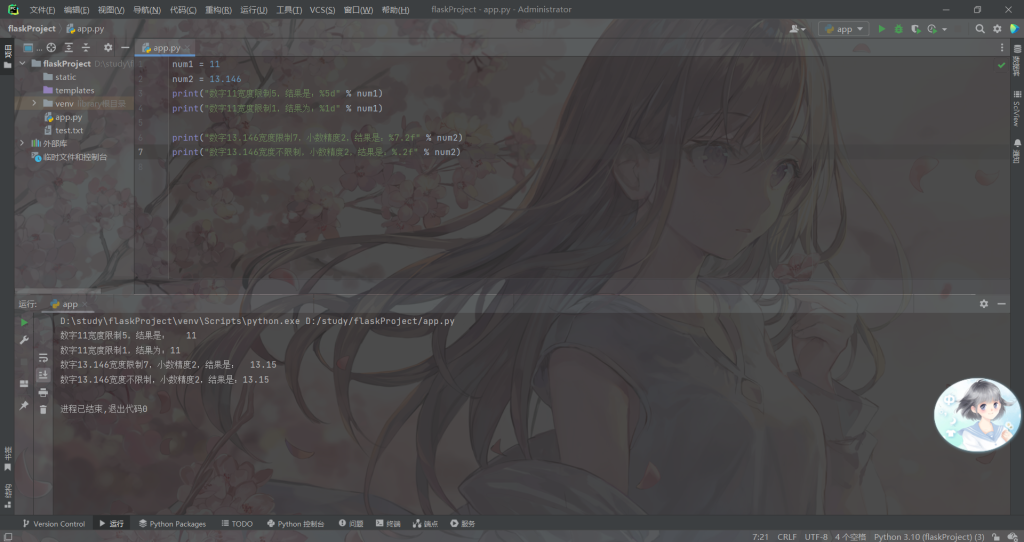1024x542 pixels.
Task: Click locate-file target icon in project panel
Action: [x=51, y=47]
